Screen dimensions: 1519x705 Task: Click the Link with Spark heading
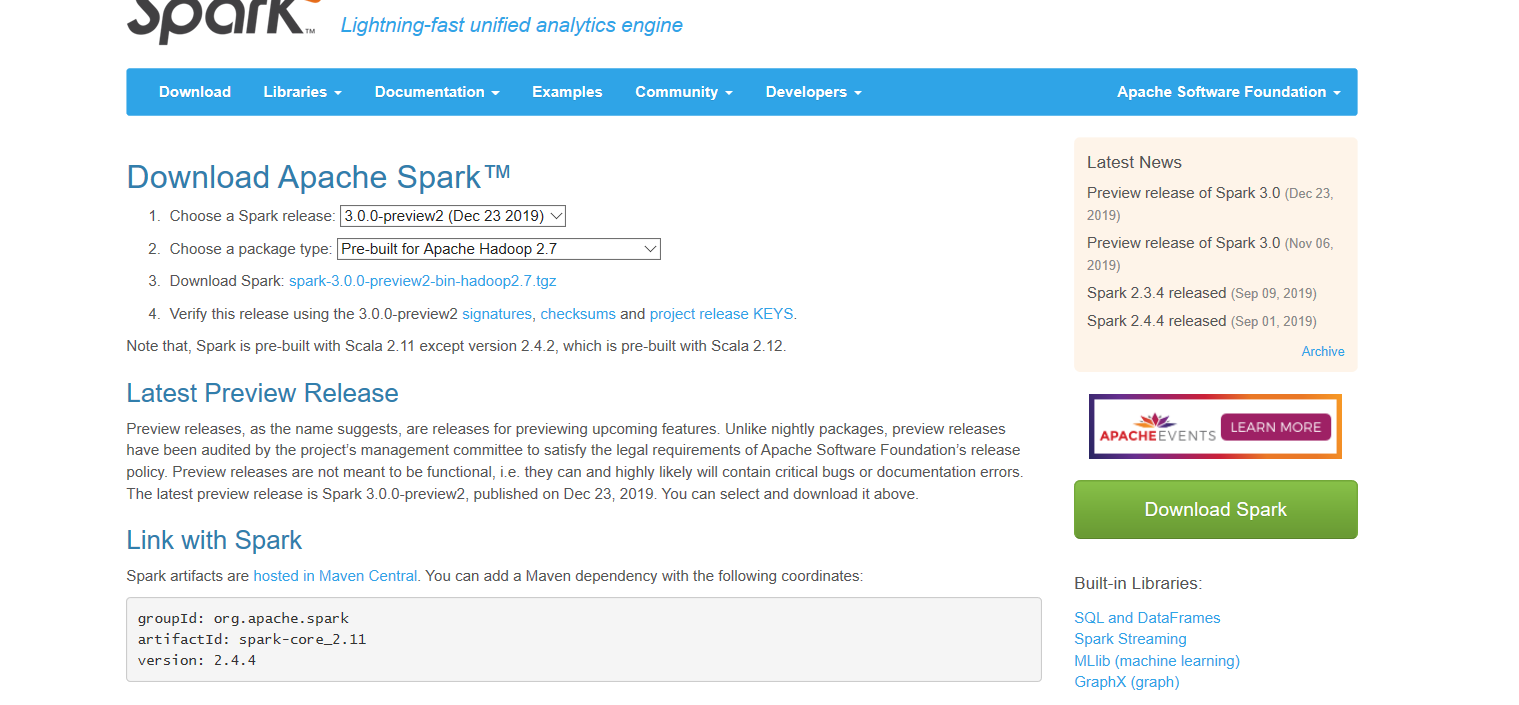214,541
